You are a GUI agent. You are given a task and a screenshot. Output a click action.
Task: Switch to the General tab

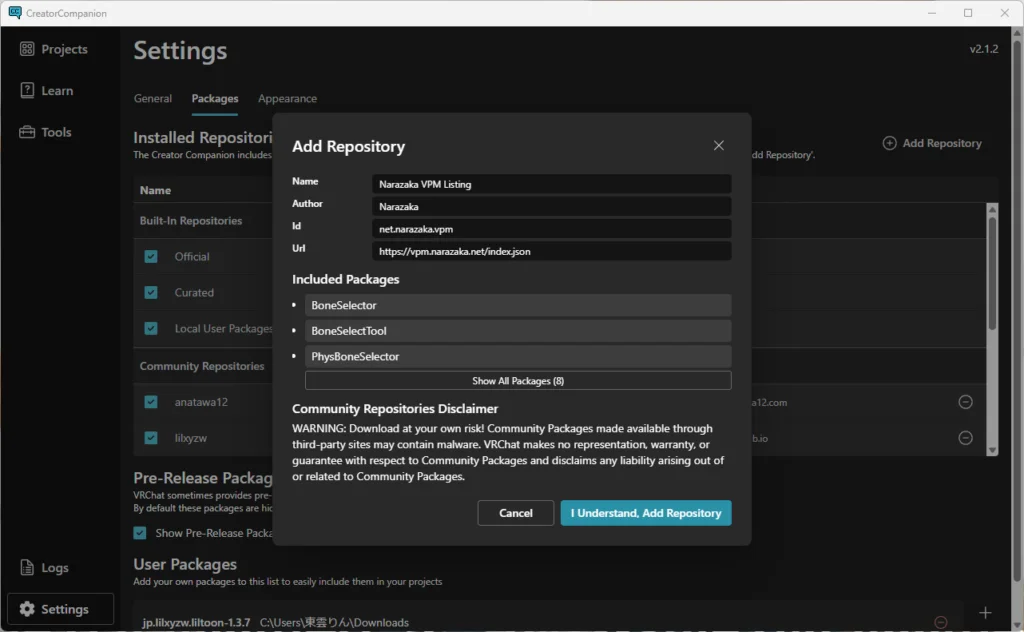(153, 99)
